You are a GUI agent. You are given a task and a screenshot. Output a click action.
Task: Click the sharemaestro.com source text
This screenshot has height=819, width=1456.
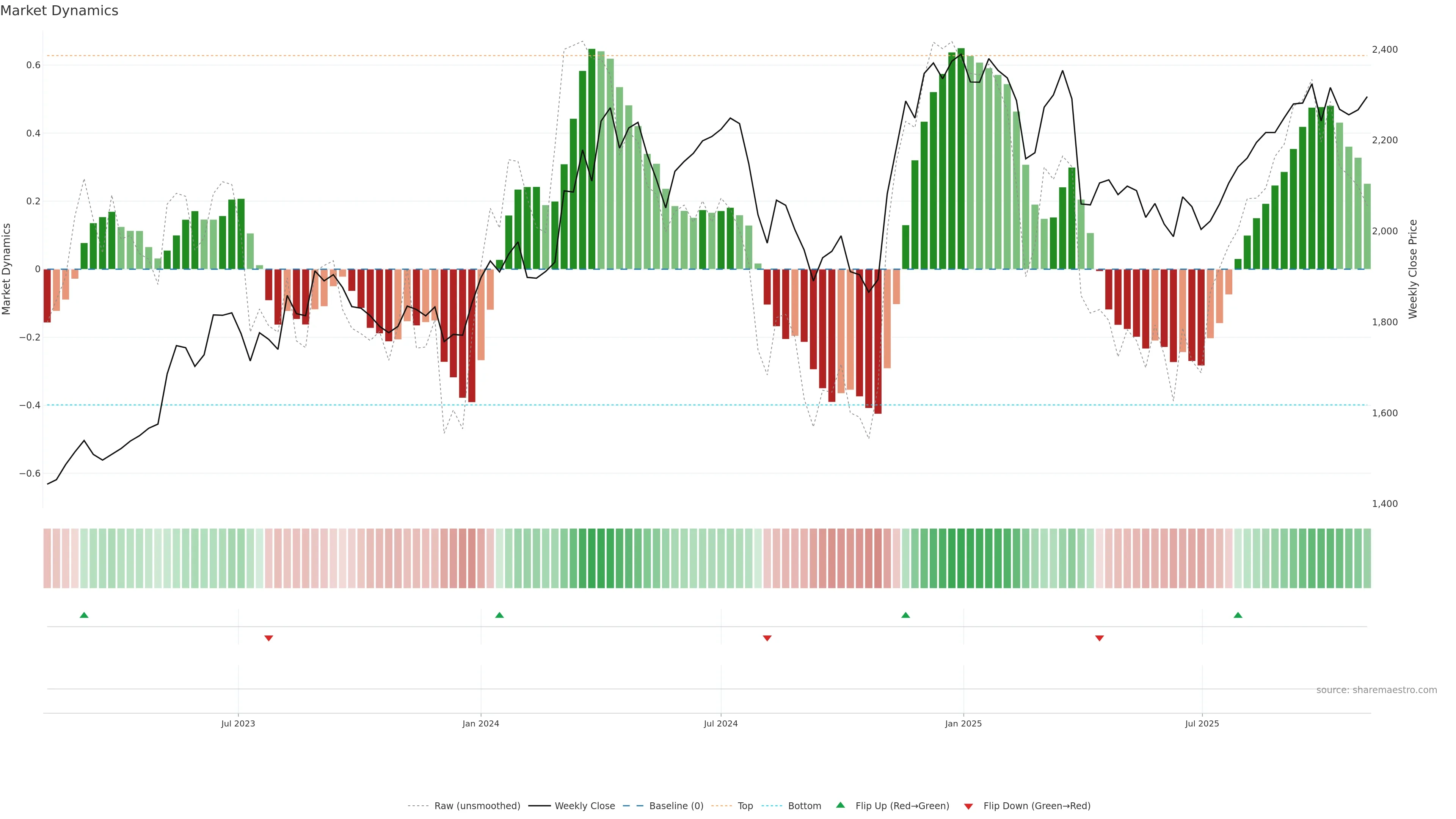[1376, 690]
